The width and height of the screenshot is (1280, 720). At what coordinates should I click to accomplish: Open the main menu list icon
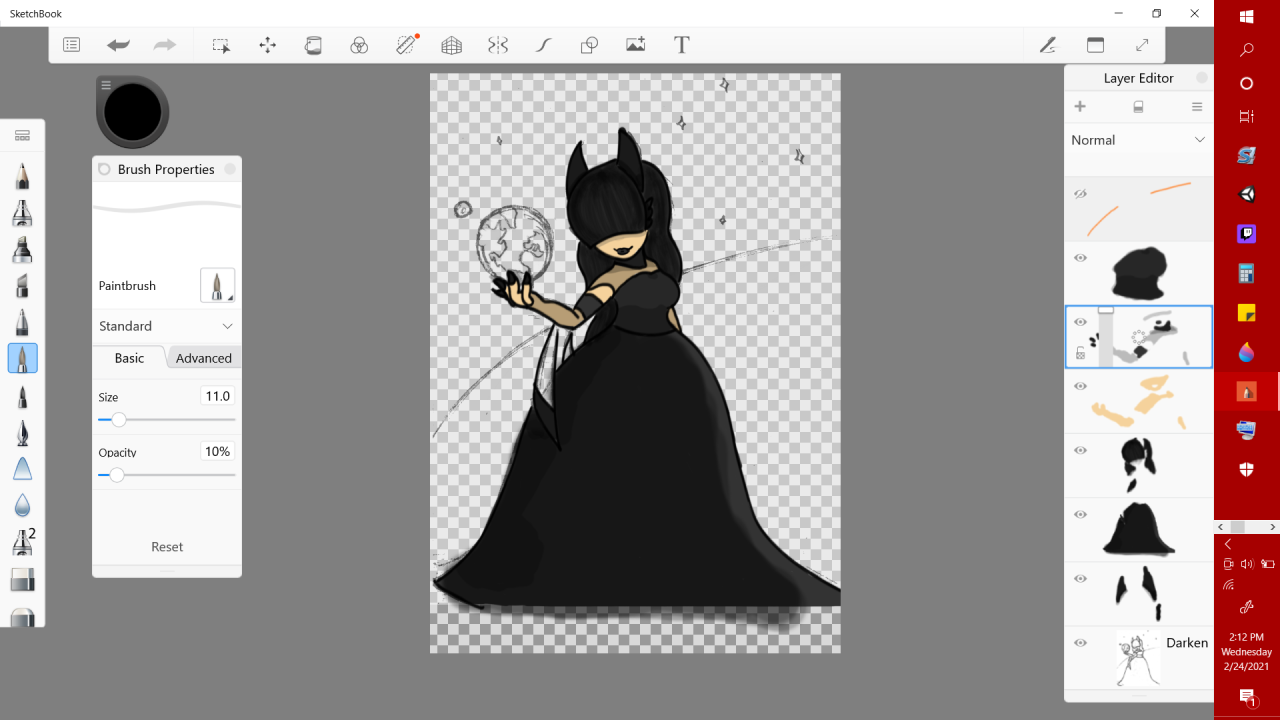pyautogui.click(x=71, y=45)
